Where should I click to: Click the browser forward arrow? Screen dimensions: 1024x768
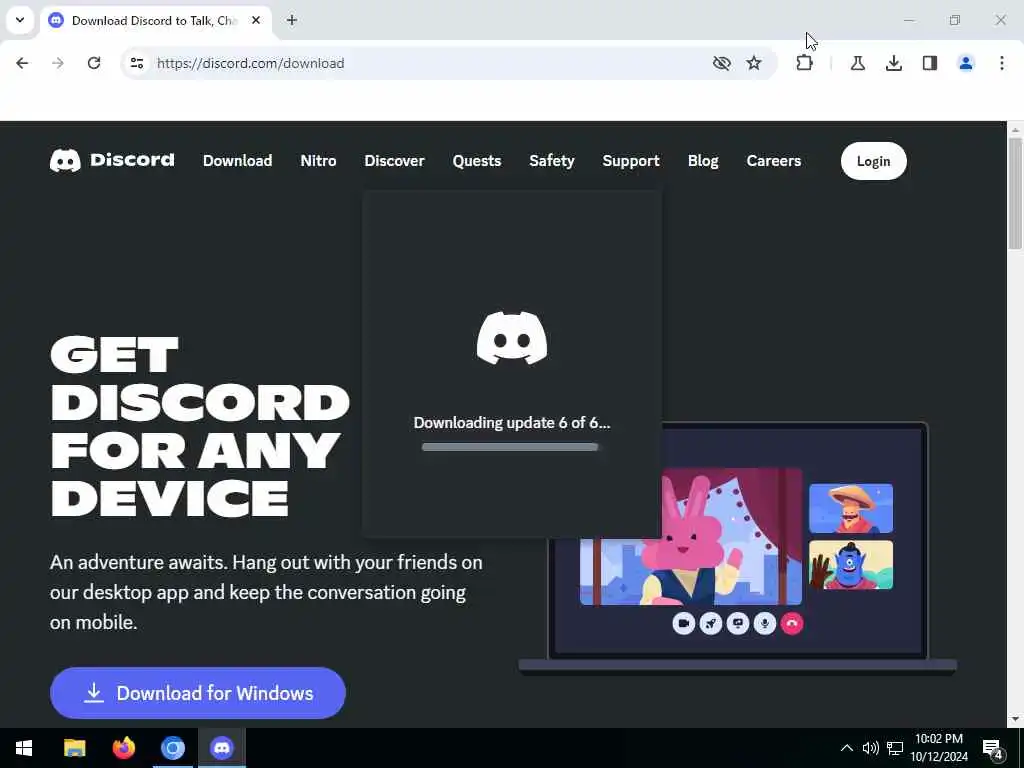point(57,63)
